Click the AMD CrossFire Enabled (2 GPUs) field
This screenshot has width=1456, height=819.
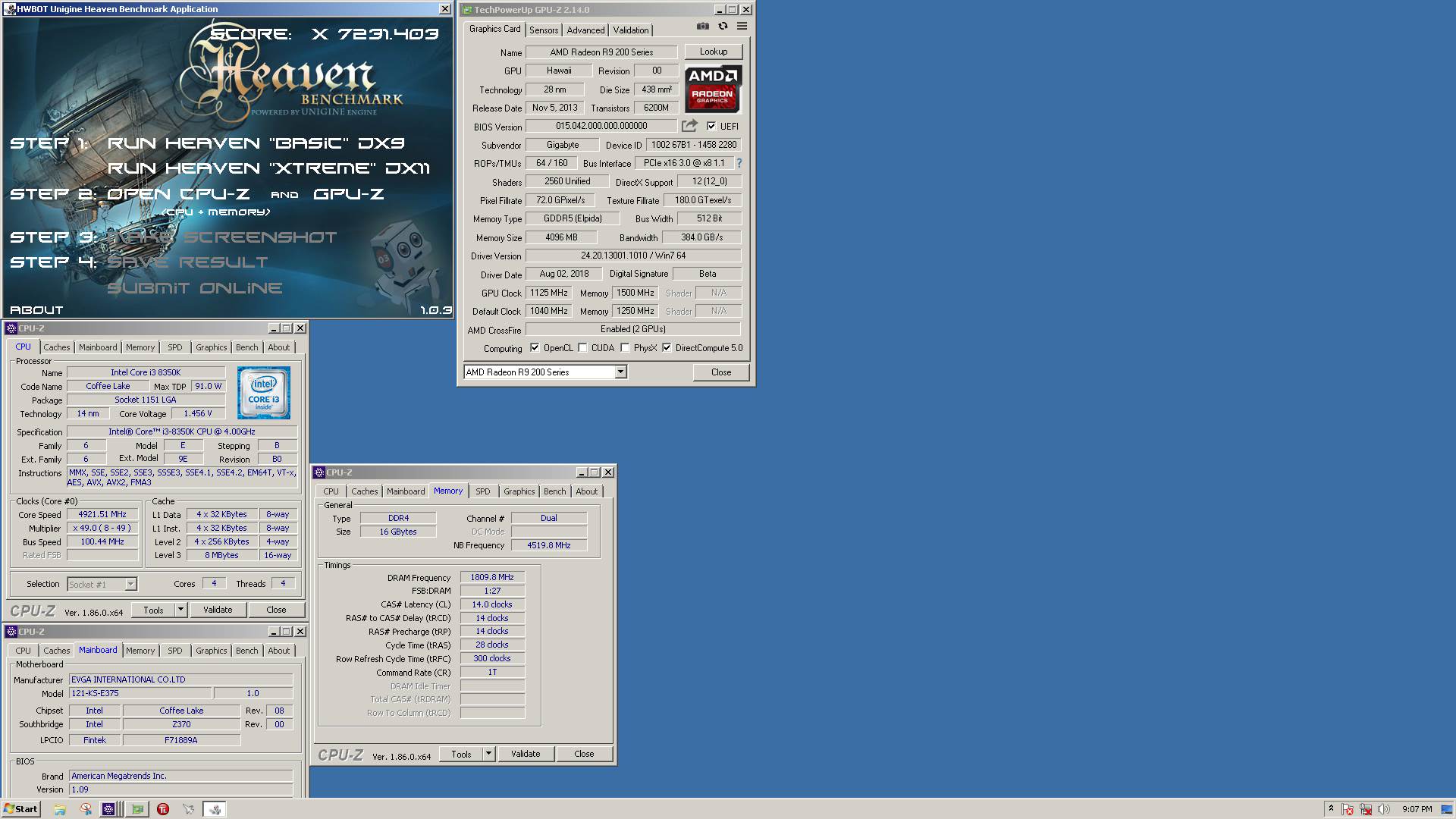tap(632, 329)
